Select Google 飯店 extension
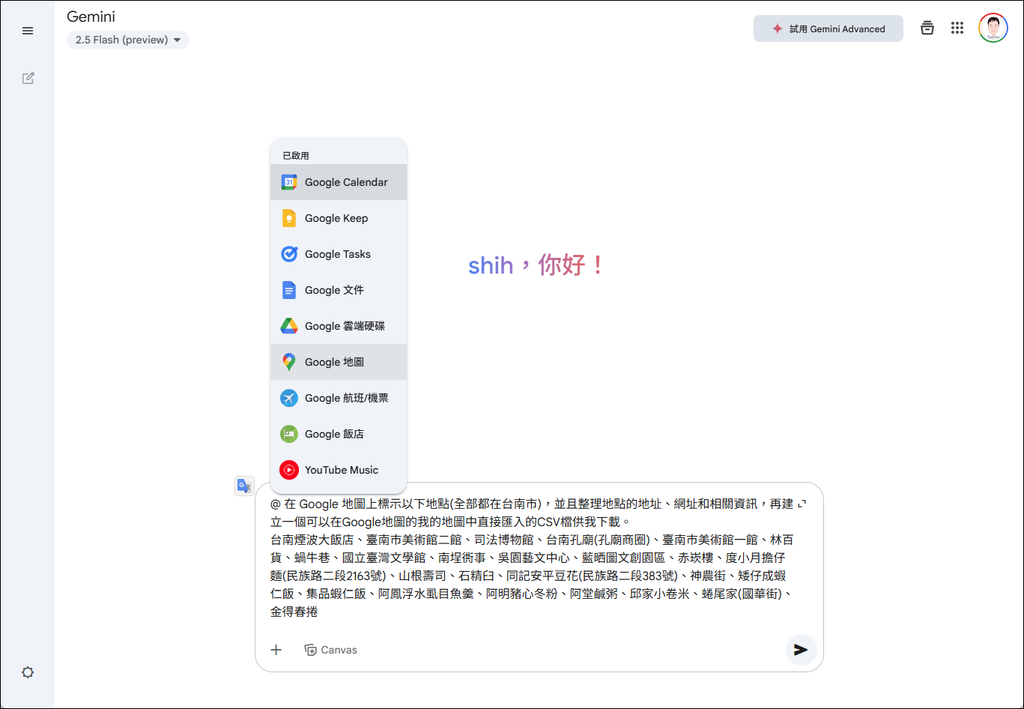Screen dimensions: 1024x709 (x=338, y=433)
